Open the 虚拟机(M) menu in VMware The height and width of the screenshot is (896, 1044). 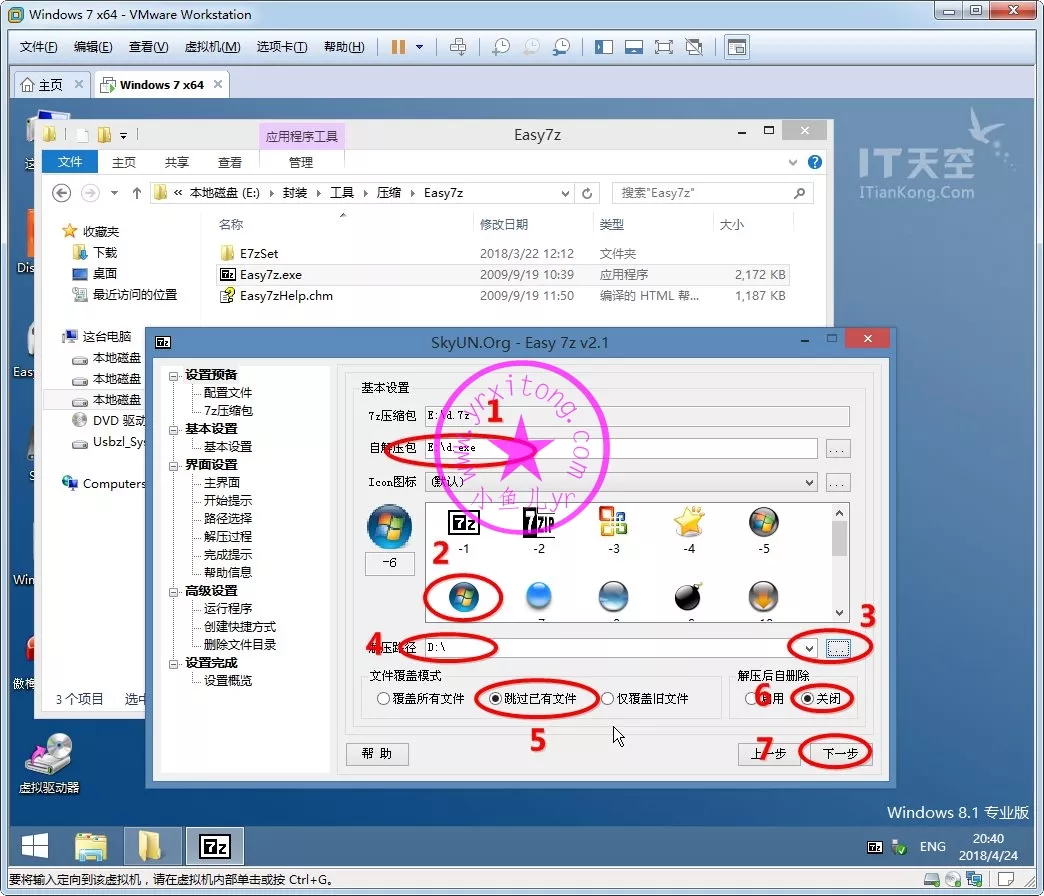tap(212, 47)
